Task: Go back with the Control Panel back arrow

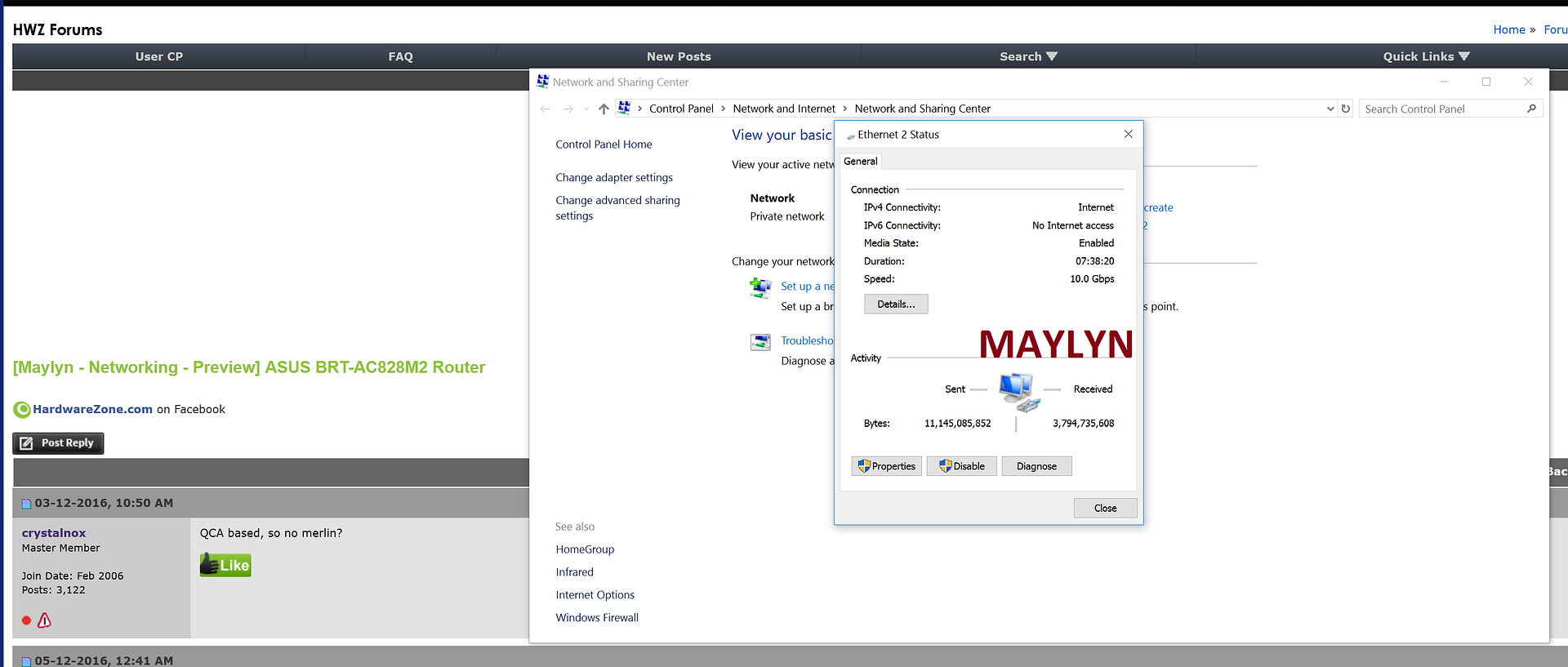Action: click(x=545, y=109)
